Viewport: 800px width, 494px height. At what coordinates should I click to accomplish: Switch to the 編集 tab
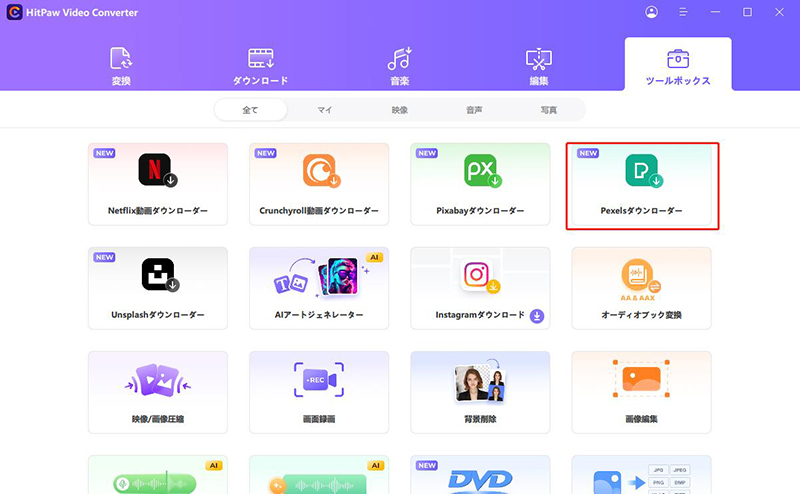point(539,65)
